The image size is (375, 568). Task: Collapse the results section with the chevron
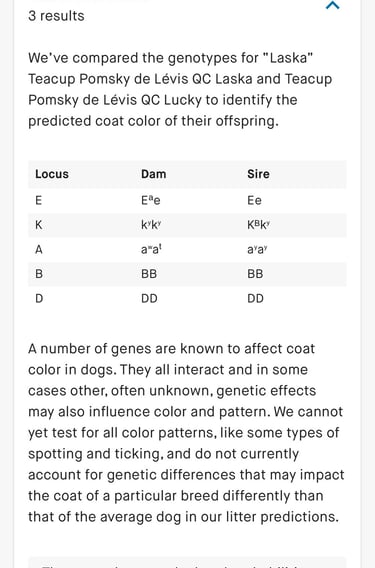[x=333, y=5]
